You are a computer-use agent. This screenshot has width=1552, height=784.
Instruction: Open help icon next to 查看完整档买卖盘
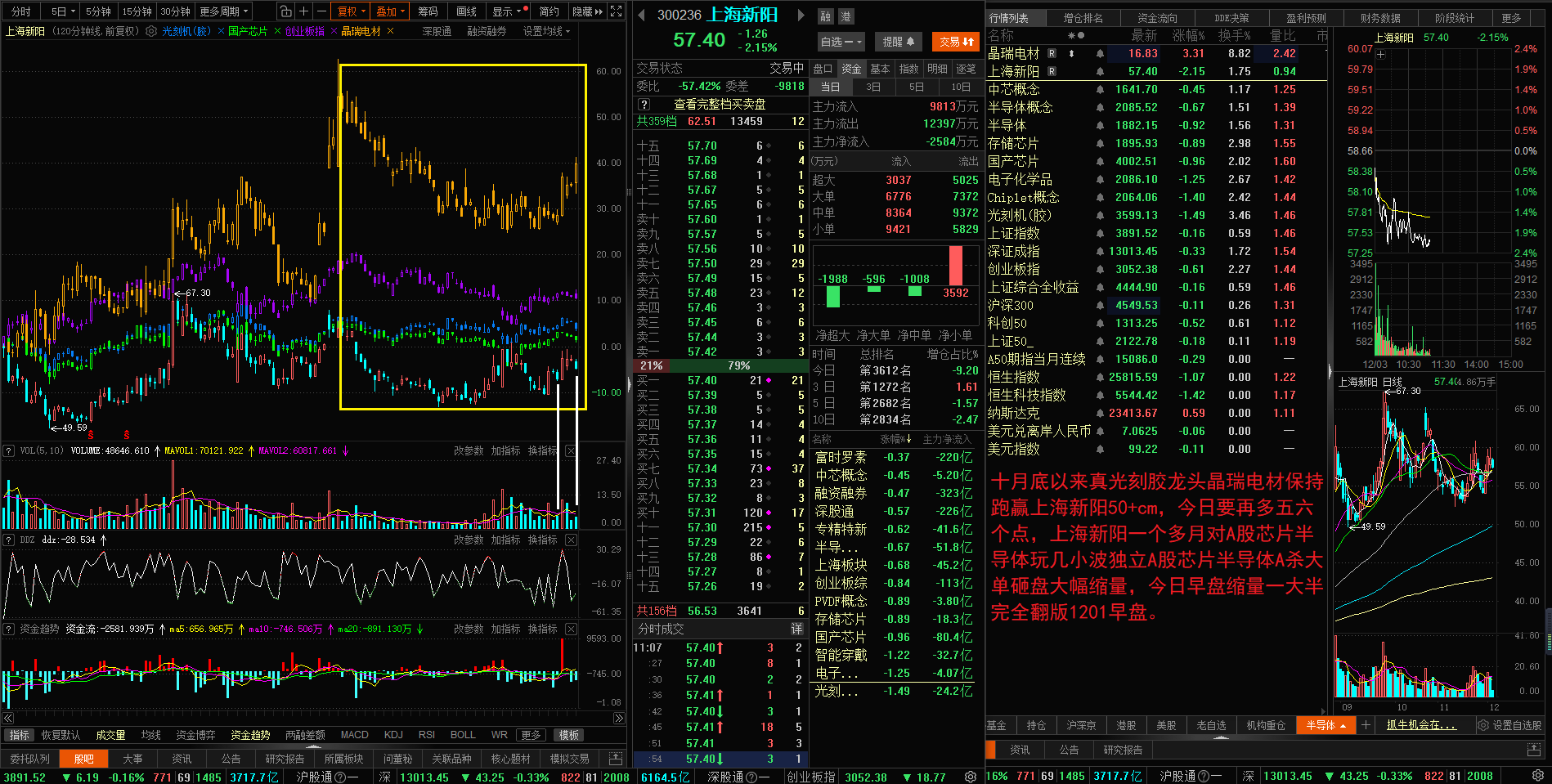[x=644, y=104]
